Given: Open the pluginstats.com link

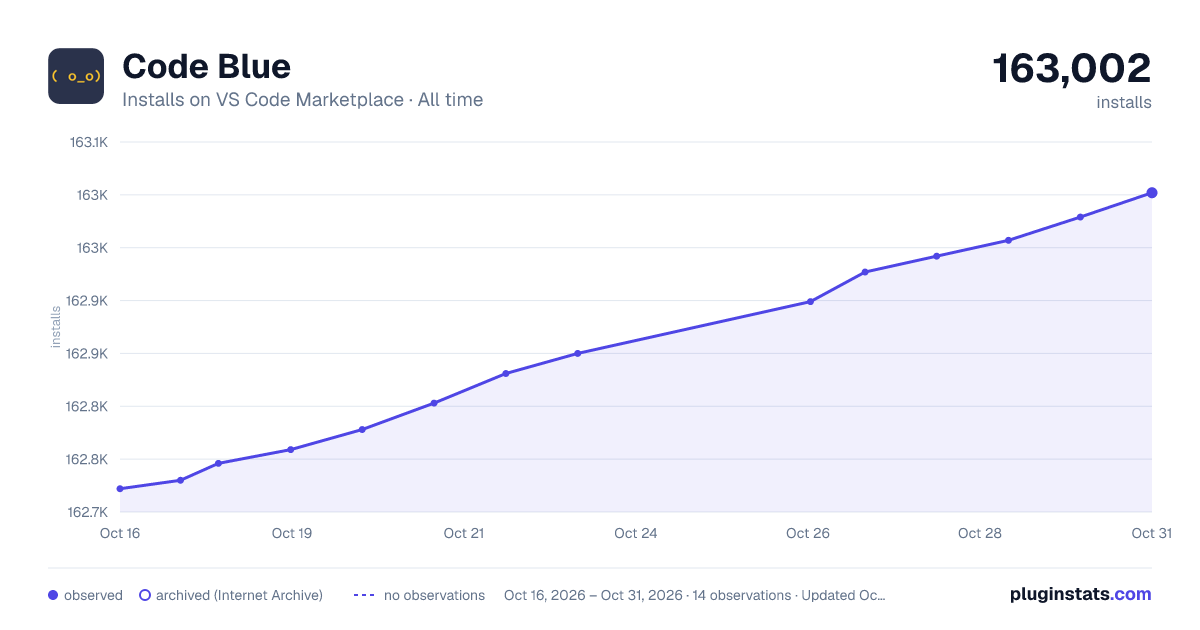Looking at the screenshot, I should coord(1080,594).
